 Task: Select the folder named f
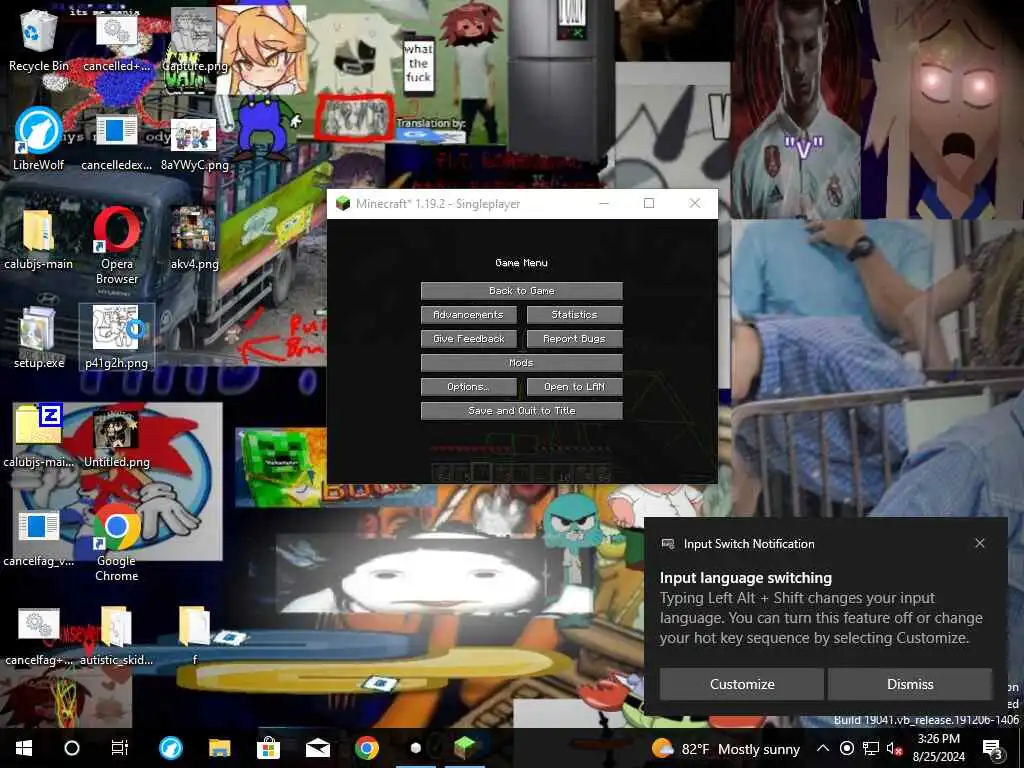click(x=194, y=635)
